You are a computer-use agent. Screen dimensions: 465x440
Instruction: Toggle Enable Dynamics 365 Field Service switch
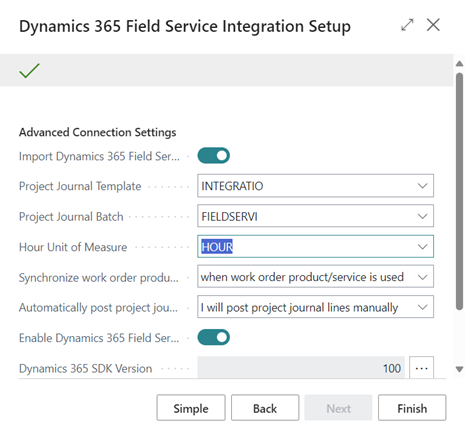(x=213, y=337)
